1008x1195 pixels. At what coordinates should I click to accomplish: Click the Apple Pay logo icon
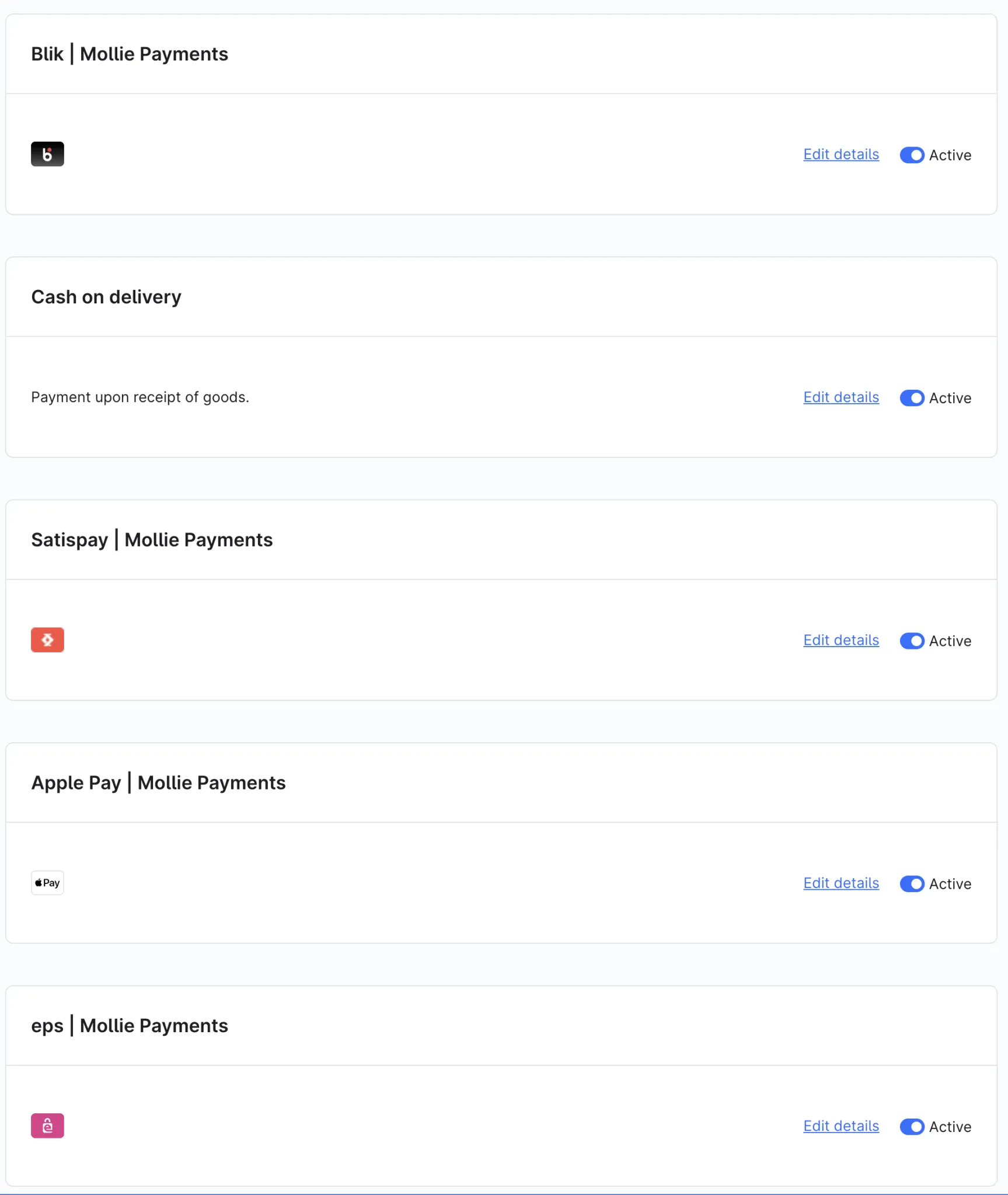click(x=47, y=882)
